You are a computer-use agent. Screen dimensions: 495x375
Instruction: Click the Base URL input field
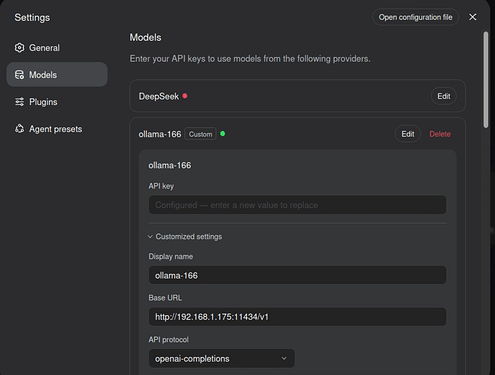pyautogui.click(x=297, y=317)
